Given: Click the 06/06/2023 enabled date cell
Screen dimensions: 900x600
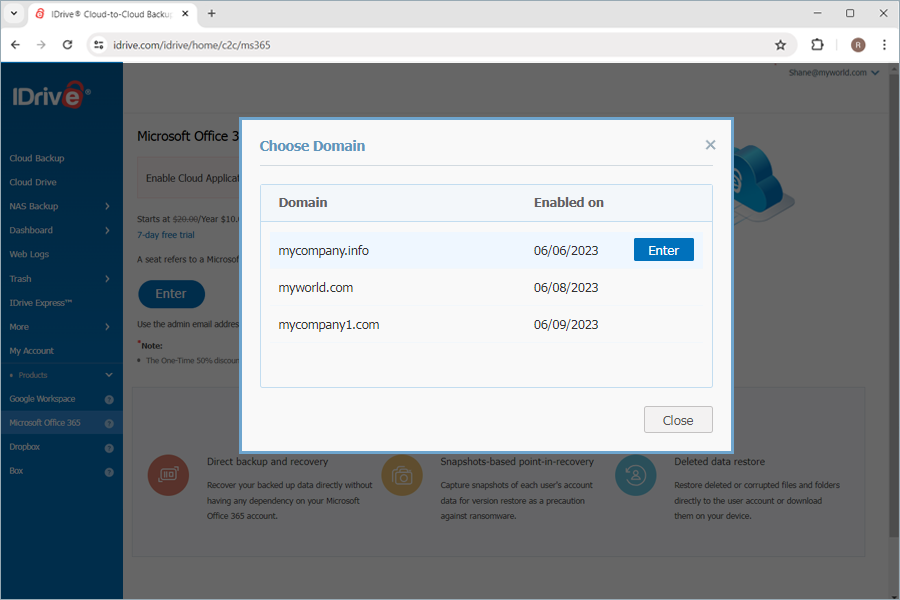Looking at the screenshot, I should point(565,250).
